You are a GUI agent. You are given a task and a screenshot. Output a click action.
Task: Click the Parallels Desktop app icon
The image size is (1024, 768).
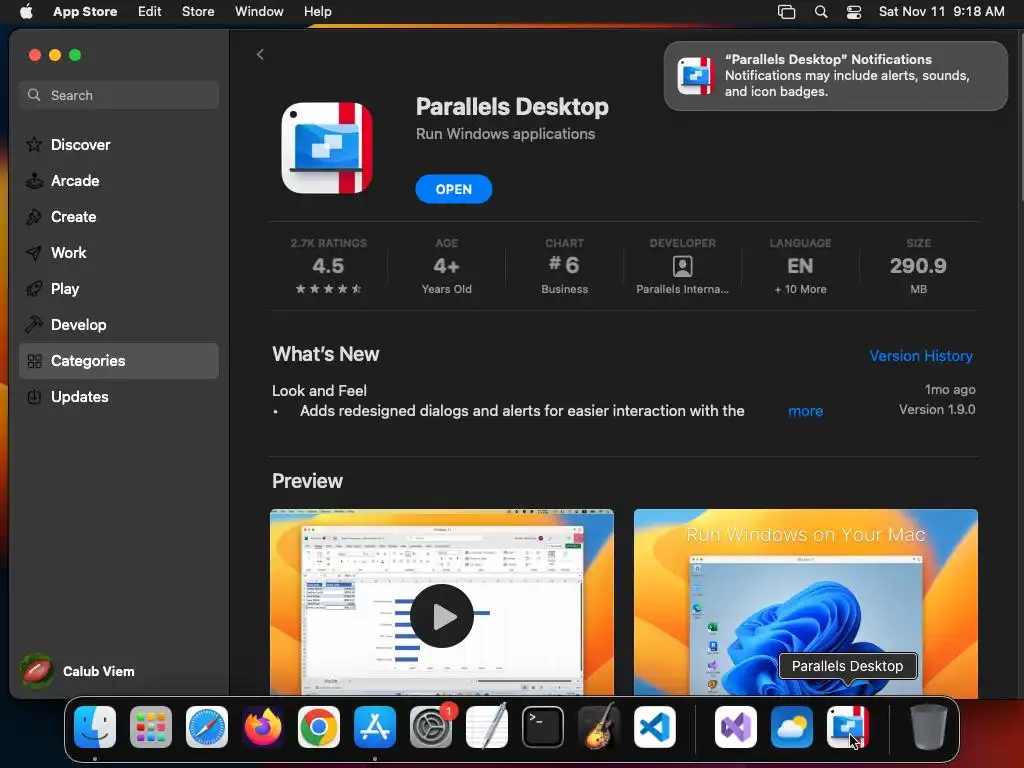point(327,148)
